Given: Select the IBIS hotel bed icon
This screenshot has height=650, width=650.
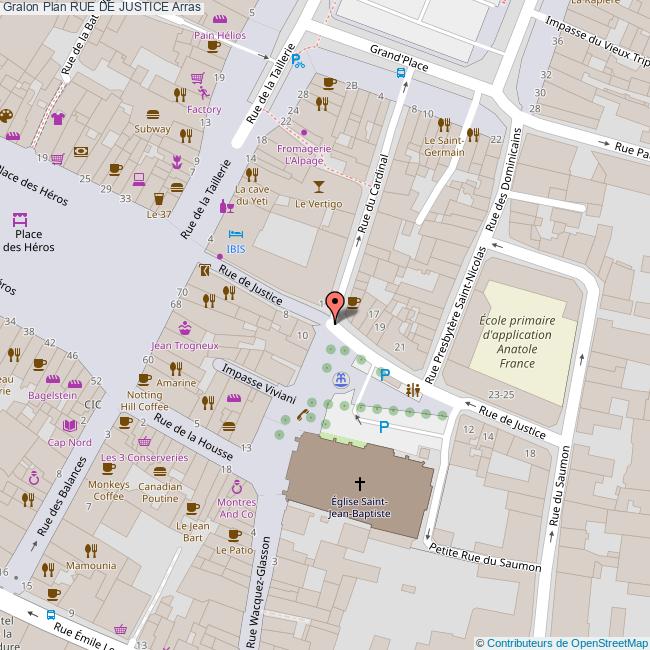Looking at the screenshot, I should (237, 232).
